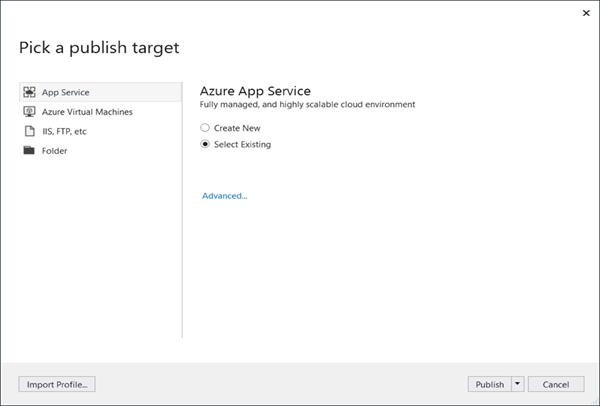The image size is (600, 406).
Task: Click the IIS, FTP document icon
Action: (29, 131)
